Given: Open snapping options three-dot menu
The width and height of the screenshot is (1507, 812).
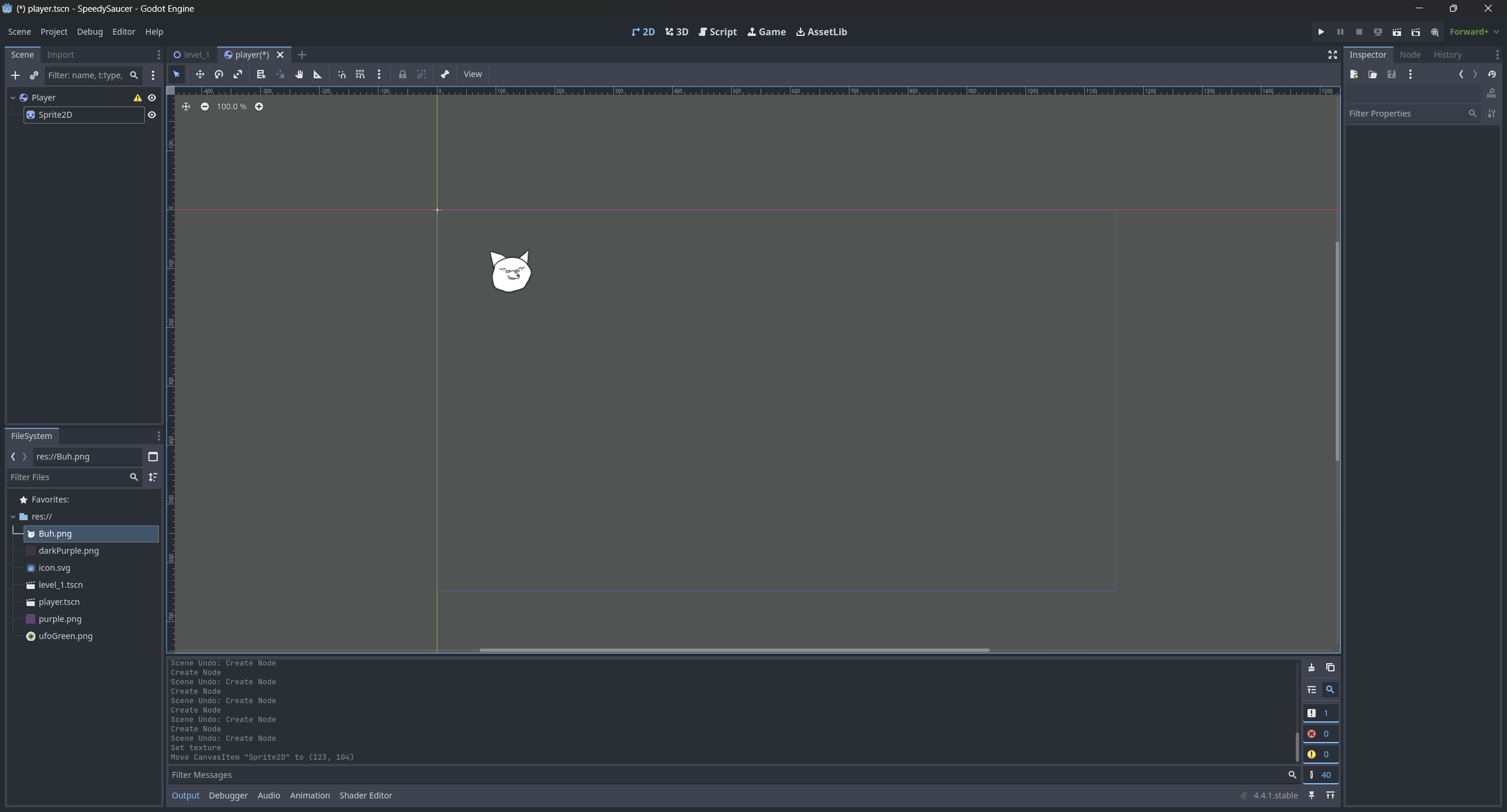Looking at the screenshot, I should (379, 74).
